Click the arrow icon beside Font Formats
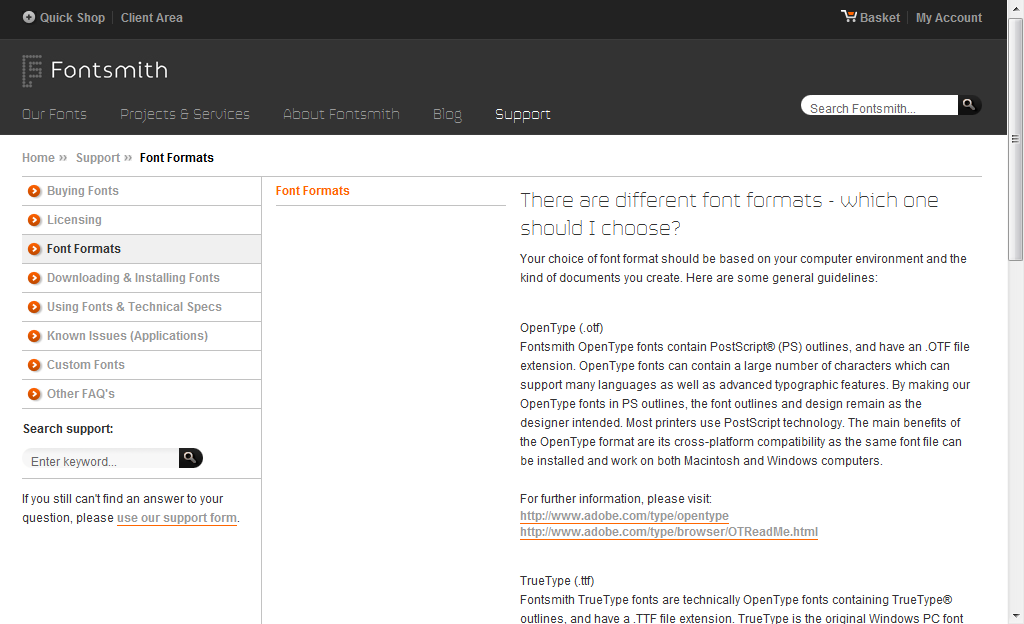 coord(34,249)
